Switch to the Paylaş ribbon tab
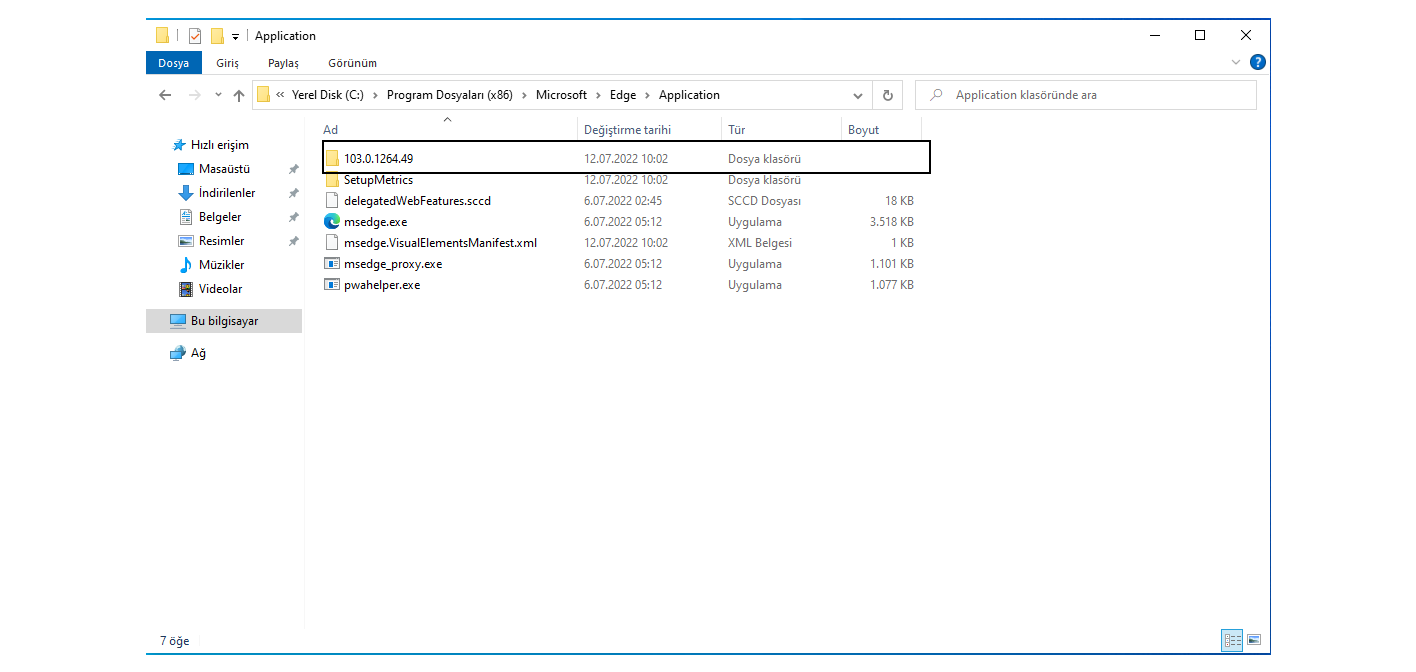Image resolution: width=1416 pixels, height=672 pixels. 283,63
